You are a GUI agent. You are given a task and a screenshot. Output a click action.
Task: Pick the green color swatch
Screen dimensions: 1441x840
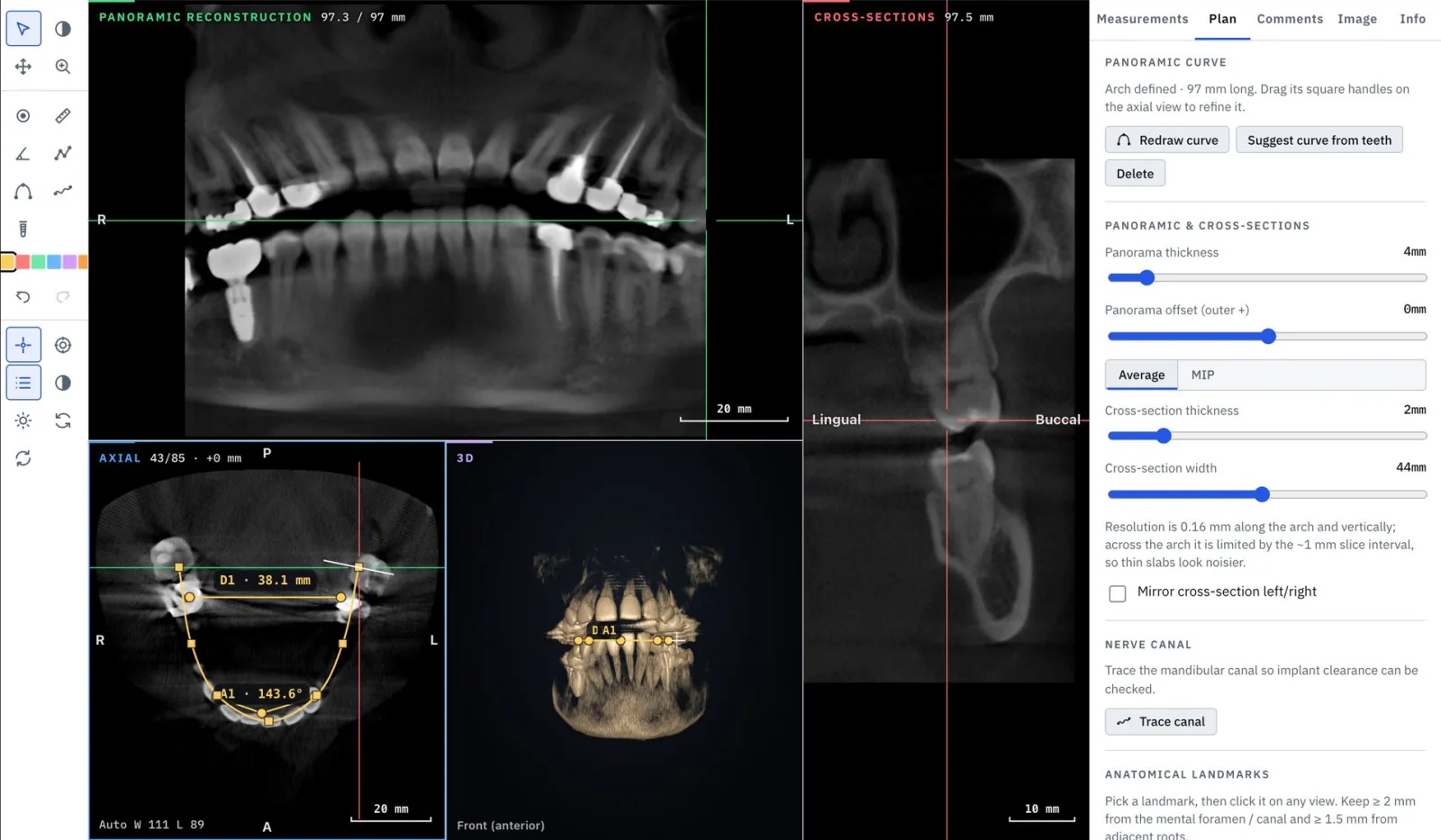pos(39,262)
